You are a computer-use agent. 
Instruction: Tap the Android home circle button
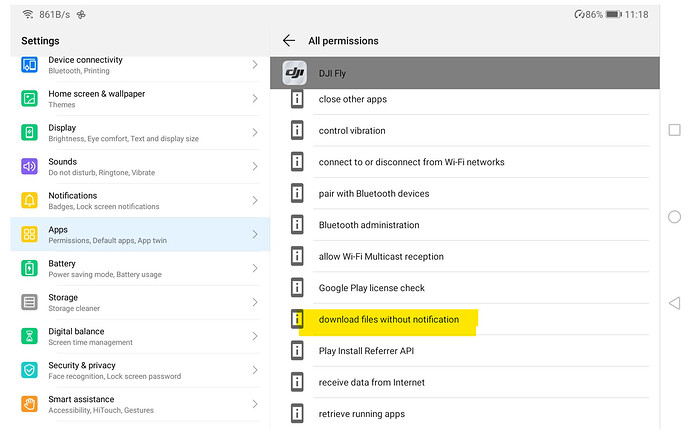coord(674,217)
